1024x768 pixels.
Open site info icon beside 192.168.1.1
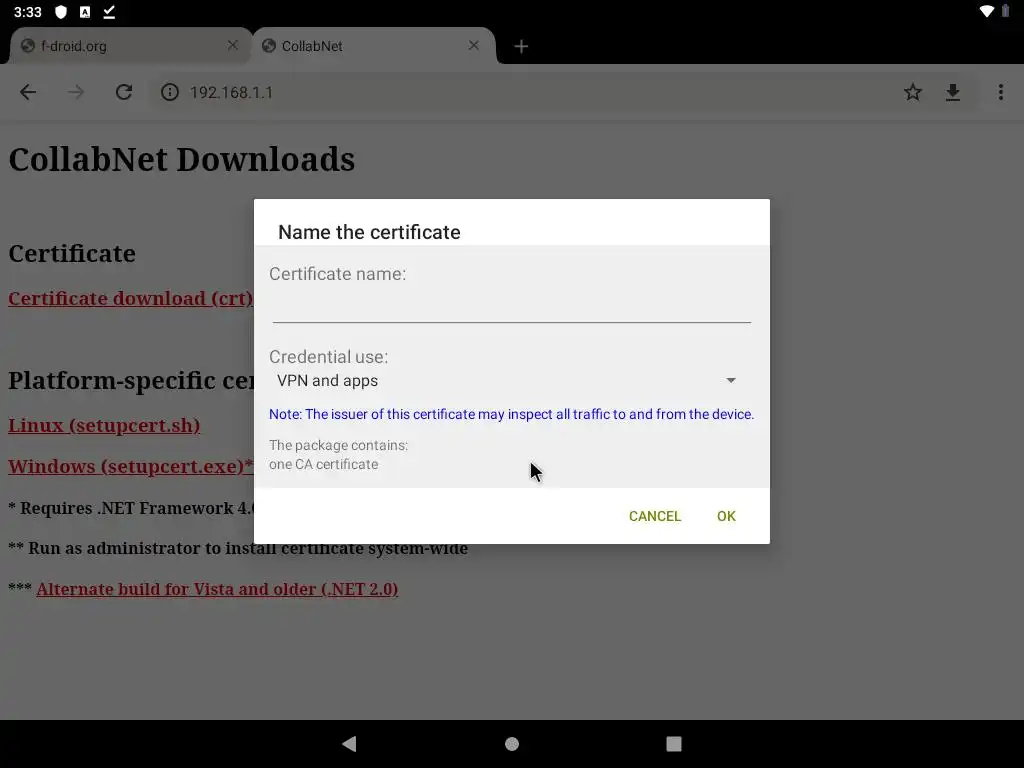point(170,92)
